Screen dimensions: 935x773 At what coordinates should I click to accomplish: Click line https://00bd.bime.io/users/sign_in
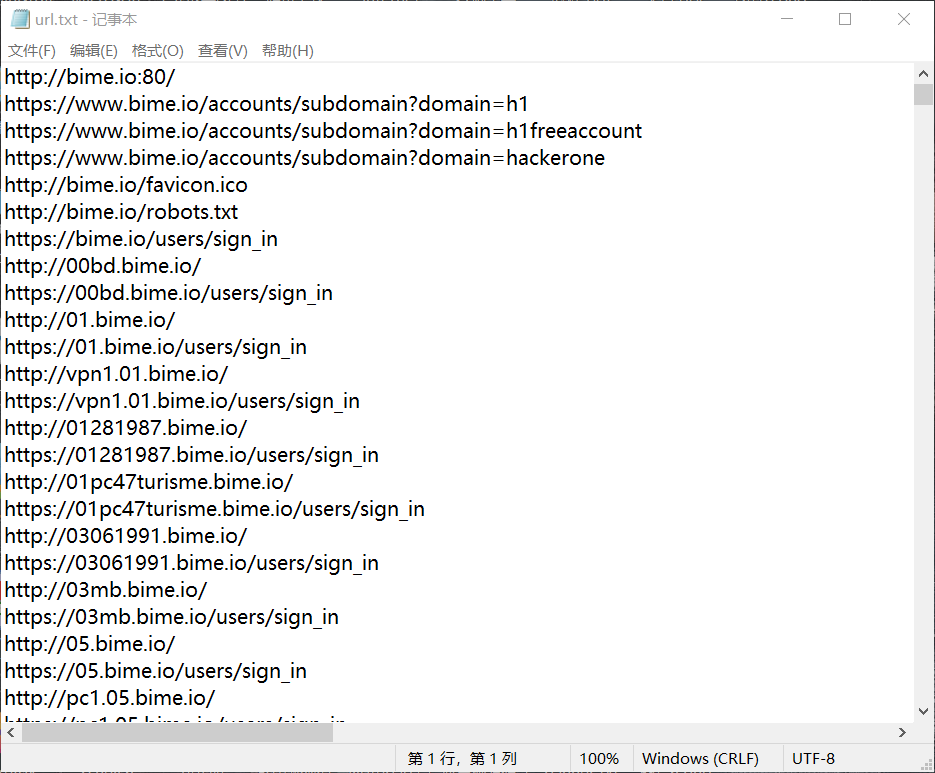pyautogui.click(x=169, y=293)
